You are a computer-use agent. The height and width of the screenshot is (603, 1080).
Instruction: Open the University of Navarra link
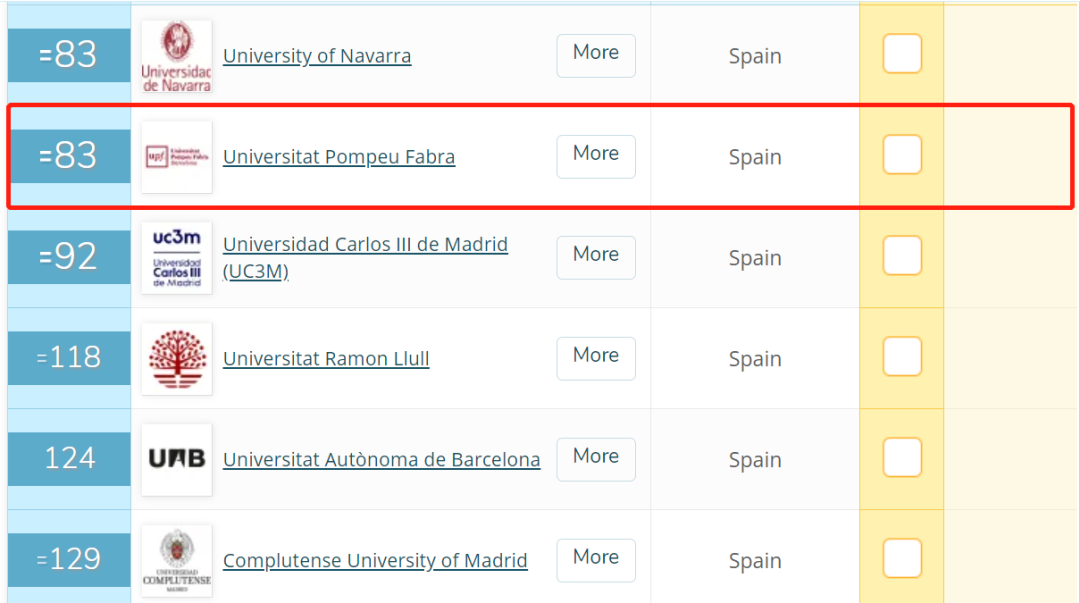[317, 56]
